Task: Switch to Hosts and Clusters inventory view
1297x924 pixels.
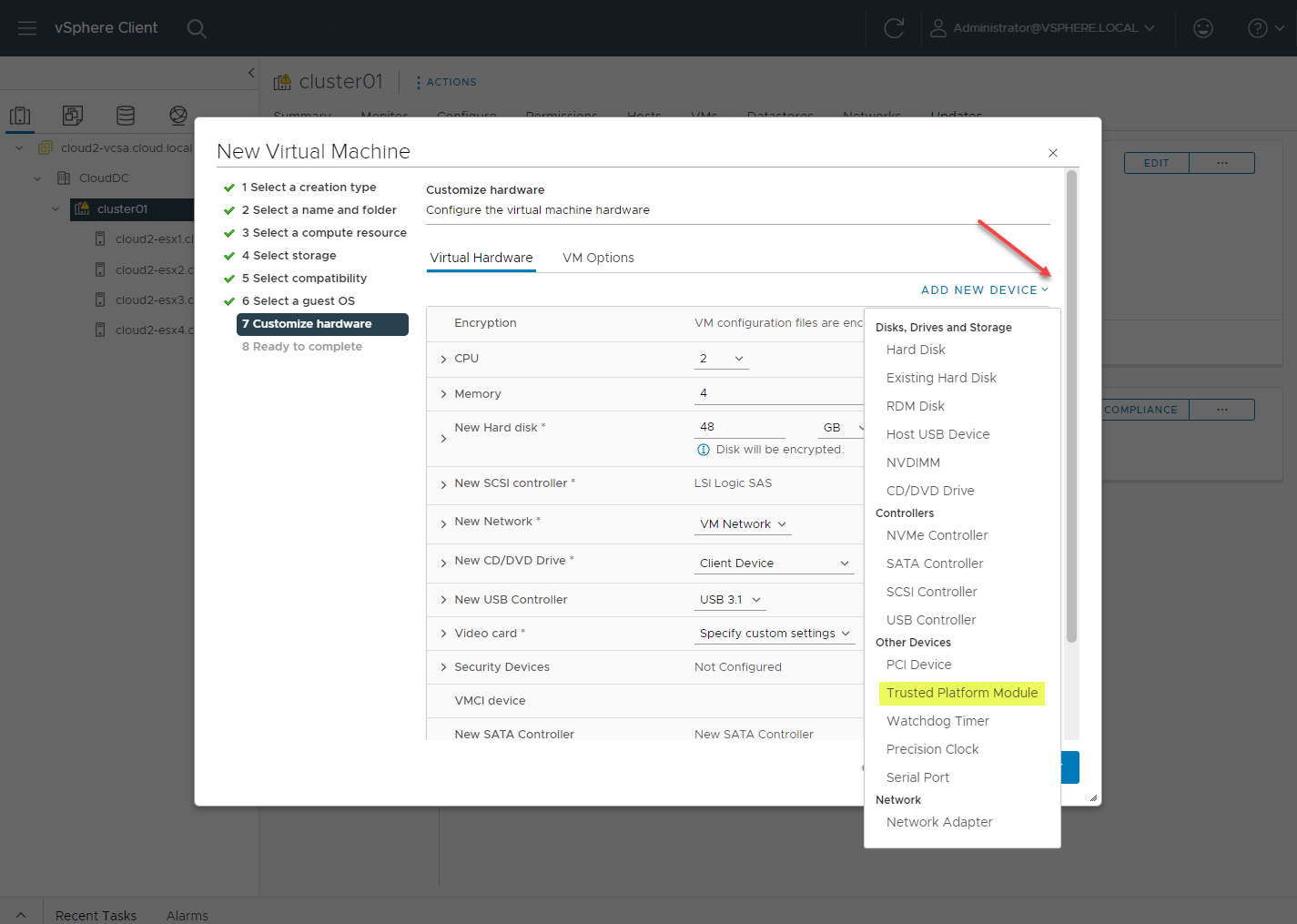Action: (20, 116)
